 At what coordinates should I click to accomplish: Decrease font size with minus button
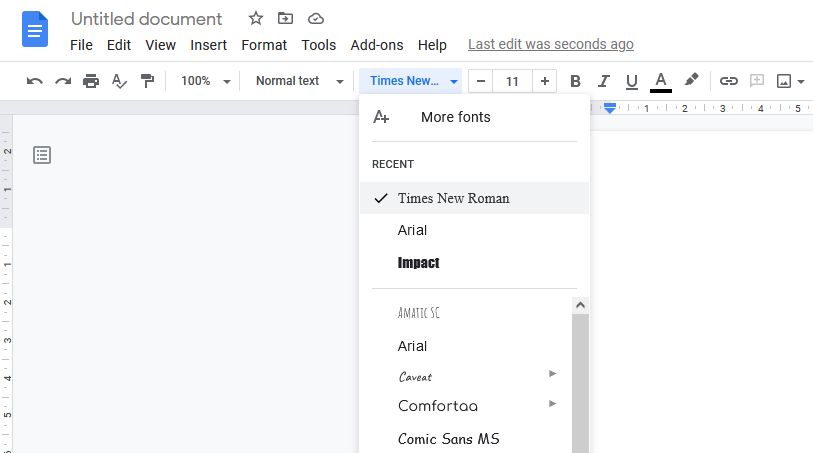[x=481, y=81]
